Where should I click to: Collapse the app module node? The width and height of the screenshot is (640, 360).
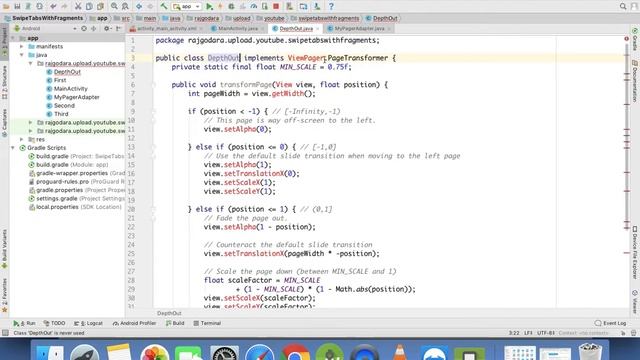tap(13, 38)
